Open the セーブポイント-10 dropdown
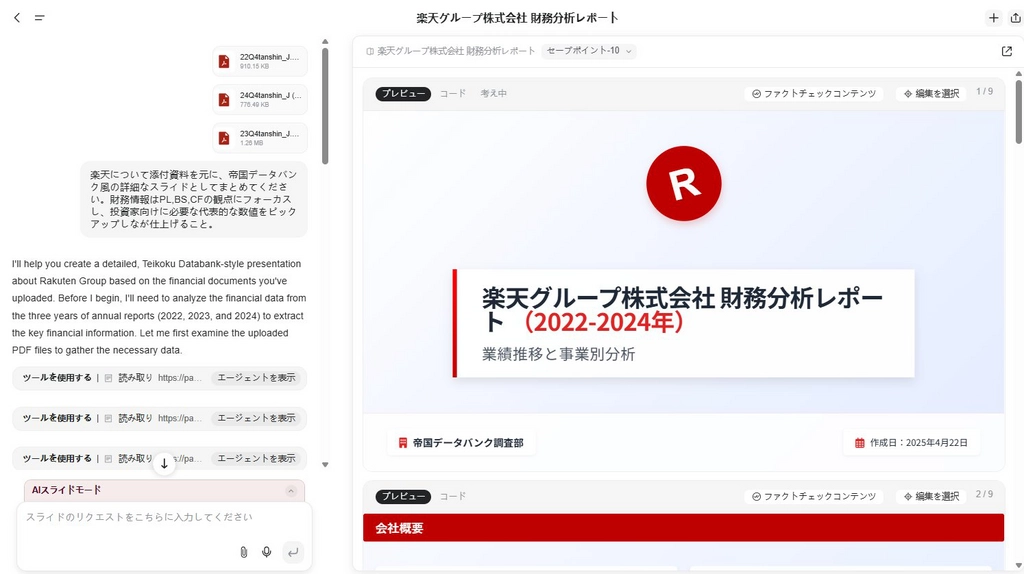This screenshot has height=574, width=1024. pos(588,51)
